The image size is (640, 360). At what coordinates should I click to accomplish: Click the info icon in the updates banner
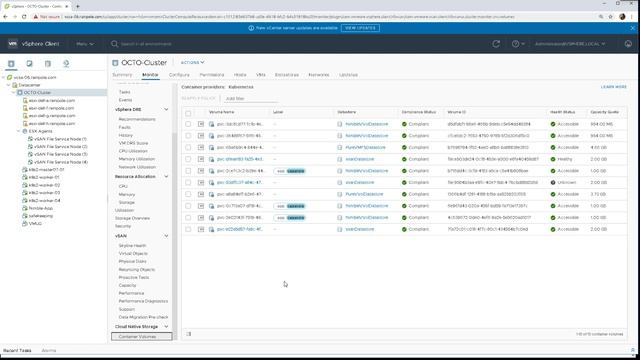[251, 28]
